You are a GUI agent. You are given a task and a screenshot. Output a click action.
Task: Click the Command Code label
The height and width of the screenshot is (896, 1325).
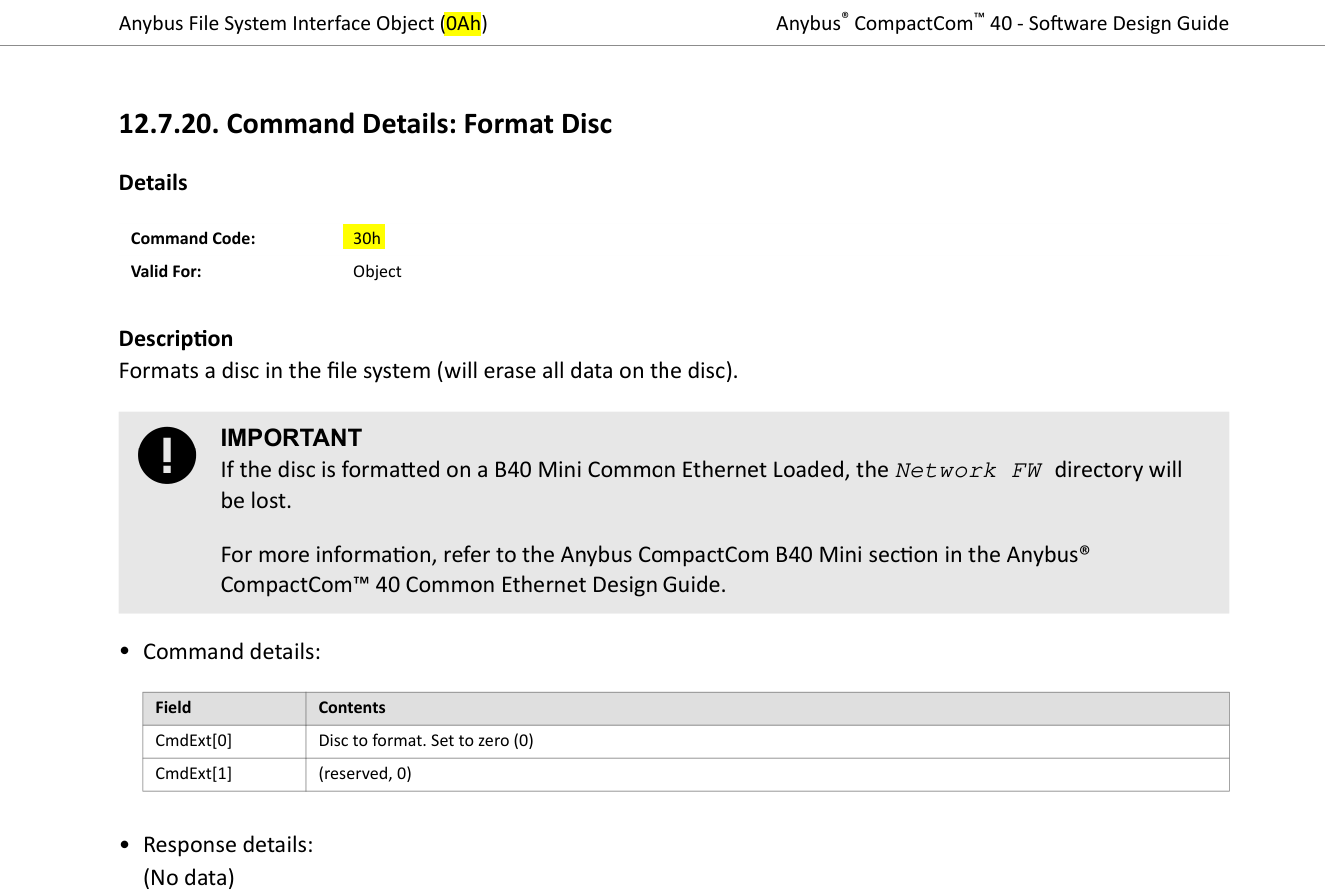pyautogui.click(x=193, y=238)
